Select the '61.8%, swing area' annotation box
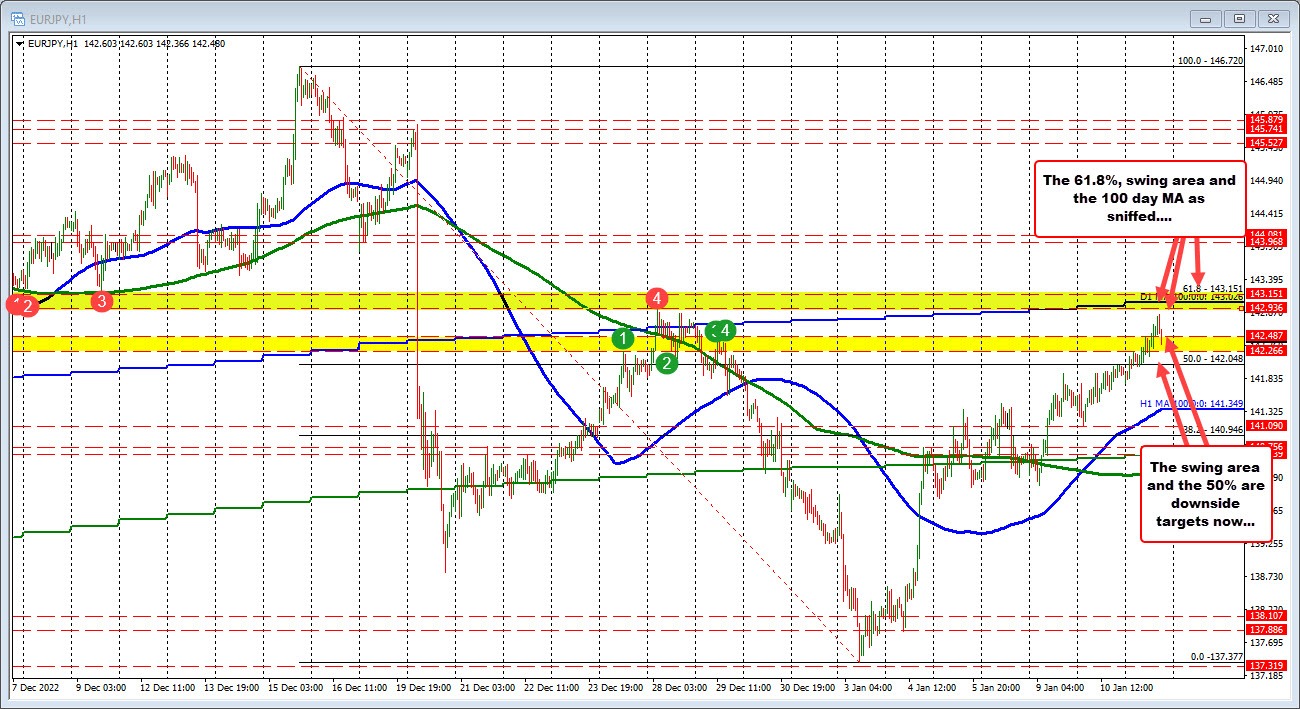This screenshot has width=1300, height=709. point(1140,197)
